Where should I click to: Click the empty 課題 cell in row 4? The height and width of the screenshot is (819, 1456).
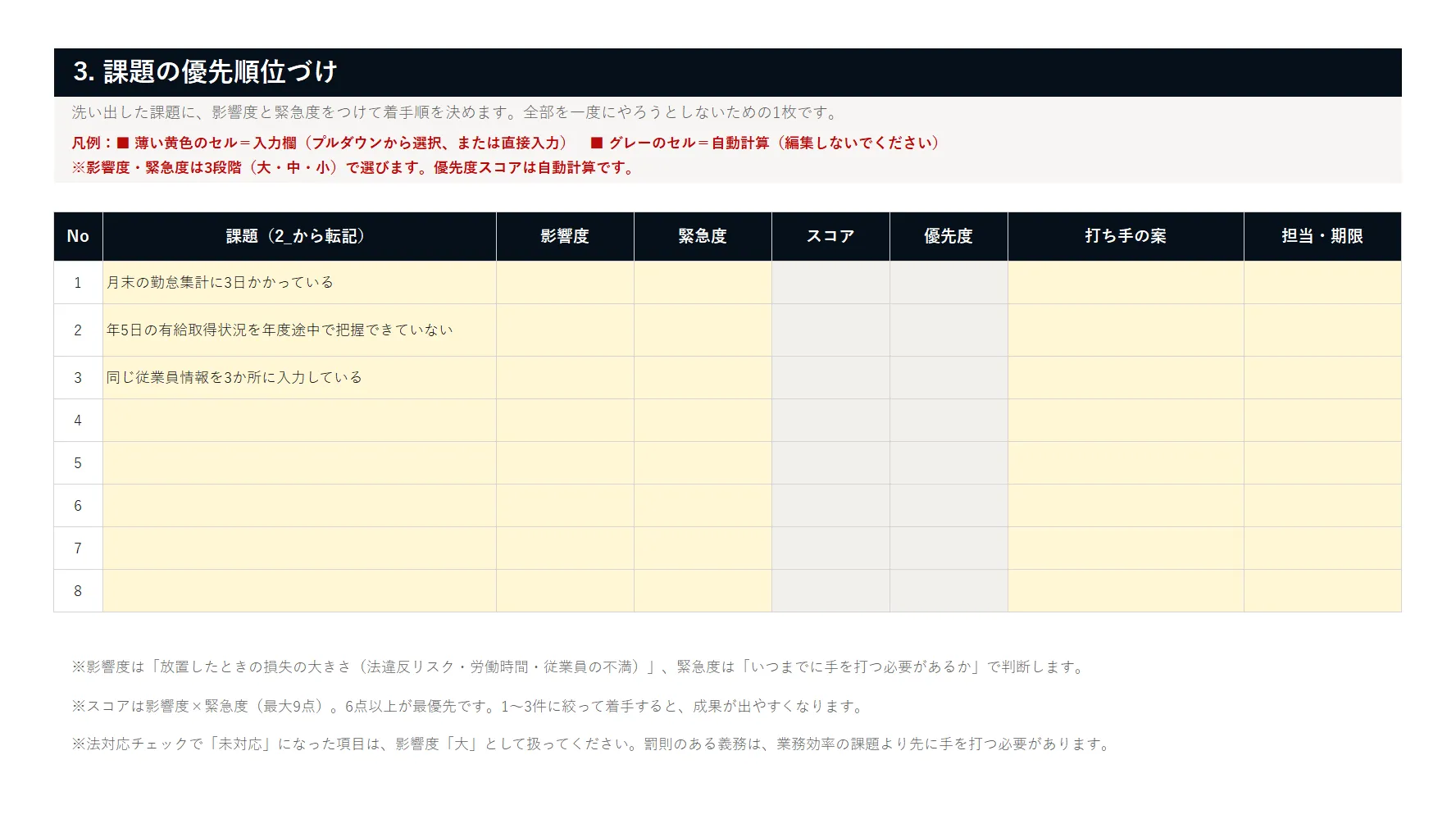coord(299,421)
